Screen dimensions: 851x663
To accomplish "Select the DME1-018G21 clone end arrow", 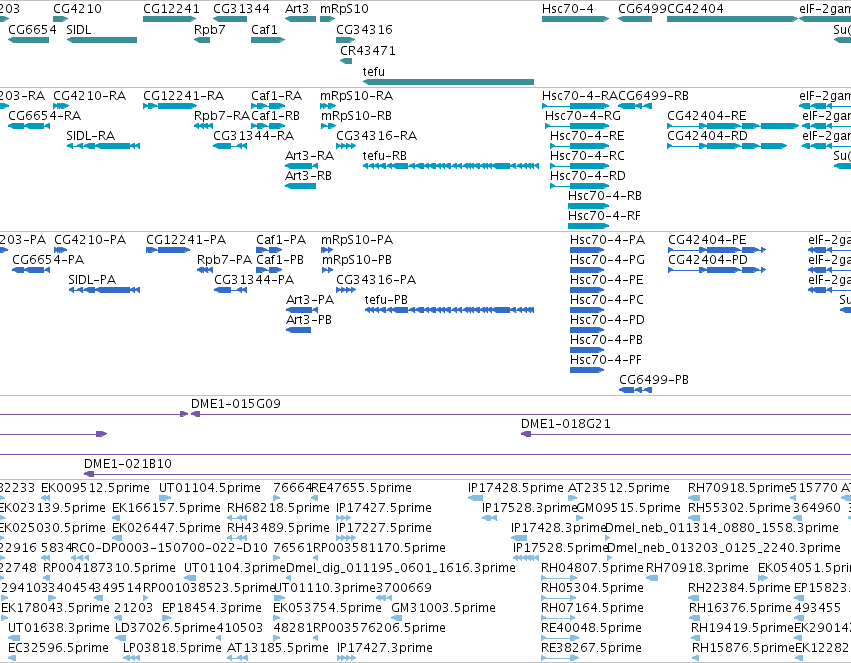I will [x=526, y=434].
